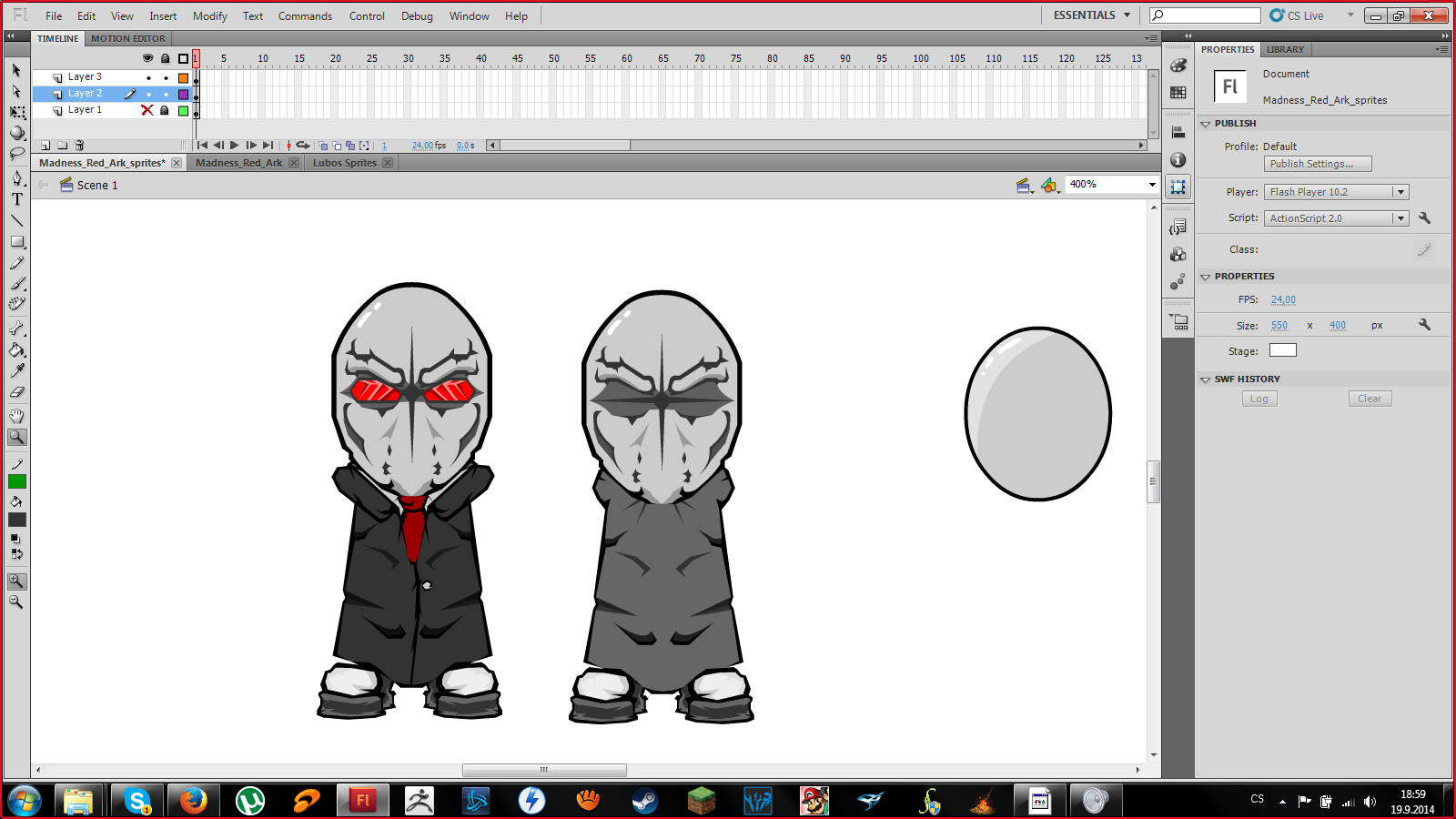Click the Edit Symbols icon
The width and height of the screenshot is (1456, 819).
1050,186
